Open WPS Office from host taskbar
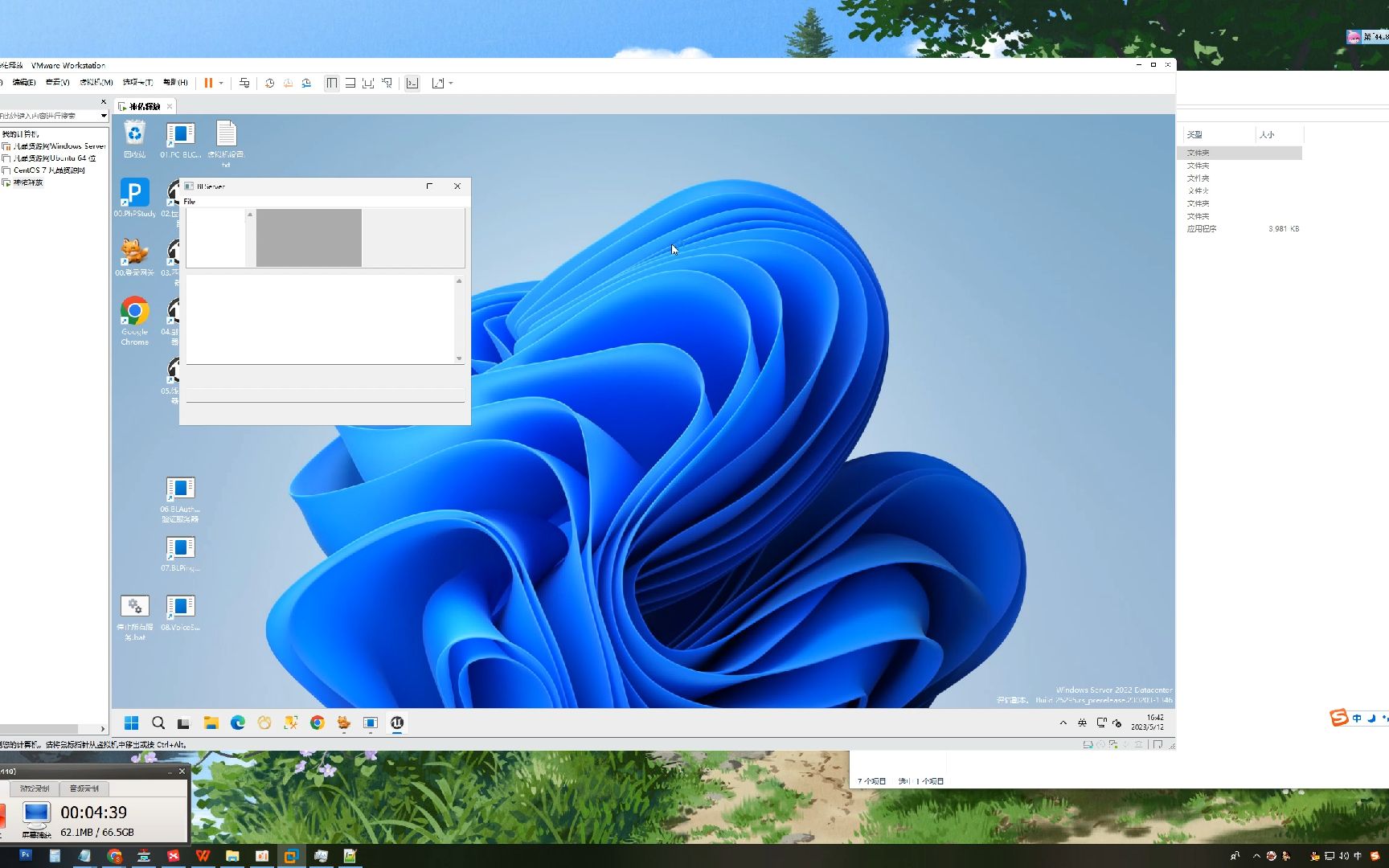The image size is (1389, 868). tap(203, 856)
